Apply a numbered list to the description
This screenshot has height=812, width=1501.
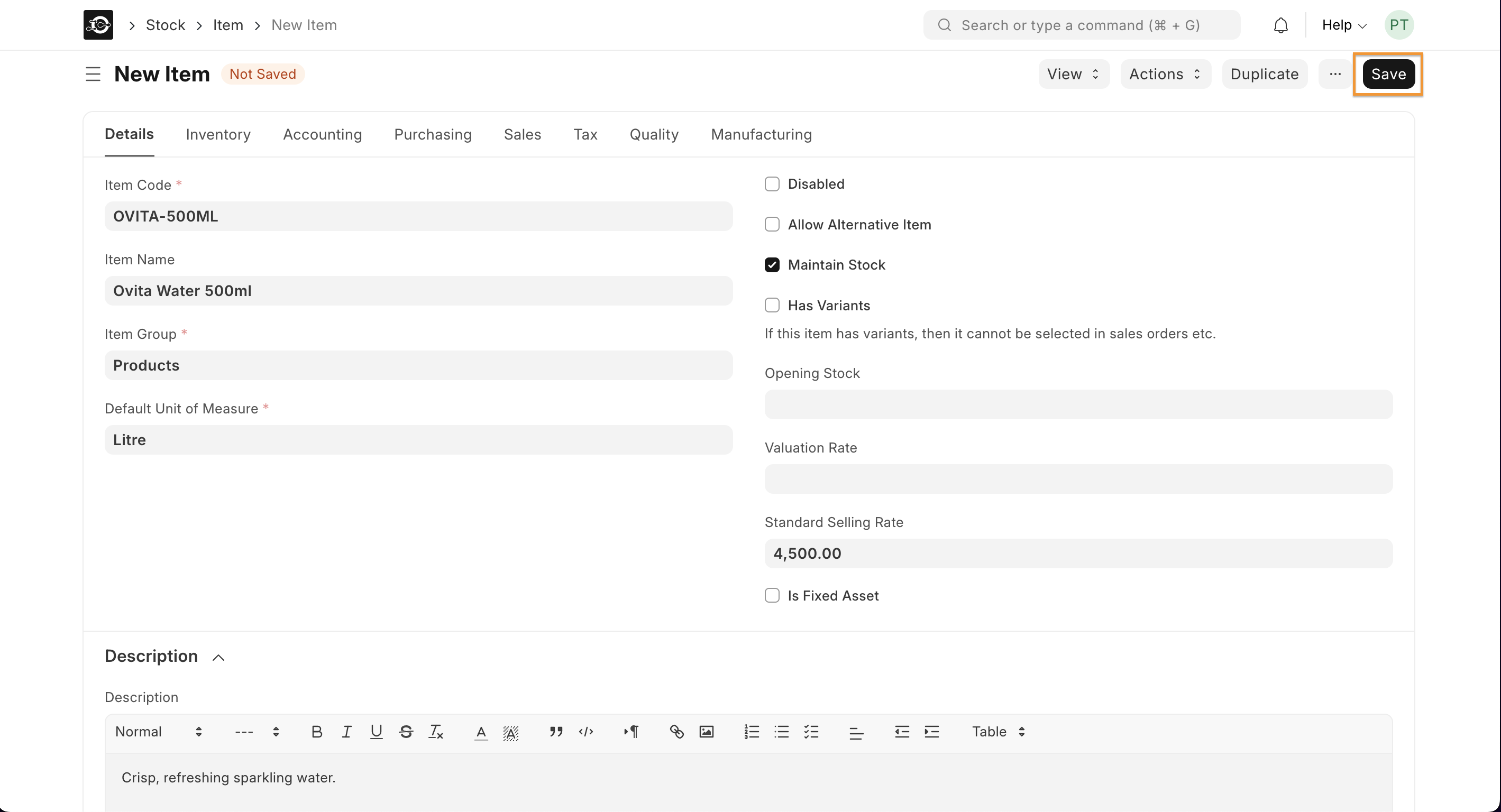[x=752, y=732]
